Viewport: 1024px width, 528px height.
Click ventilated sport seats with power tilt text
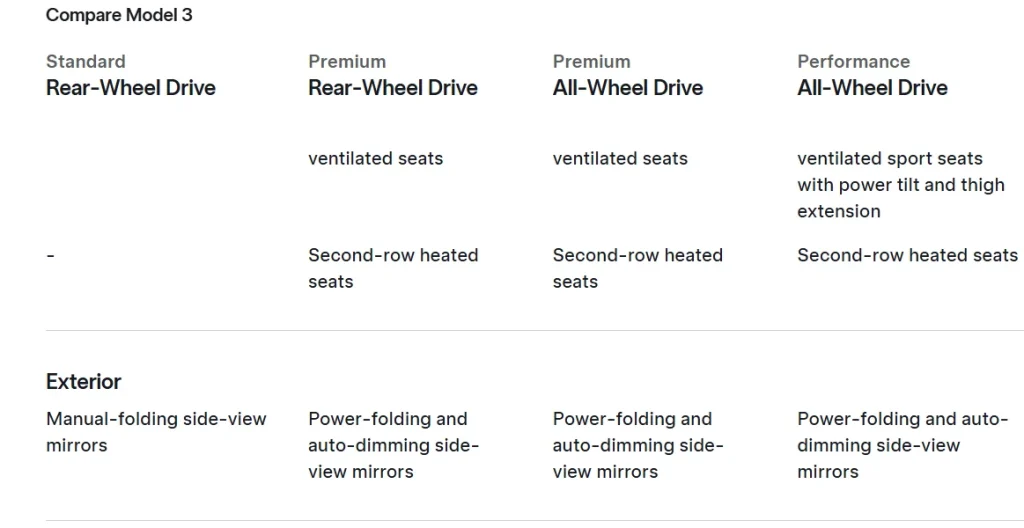[x=900, y=185]
